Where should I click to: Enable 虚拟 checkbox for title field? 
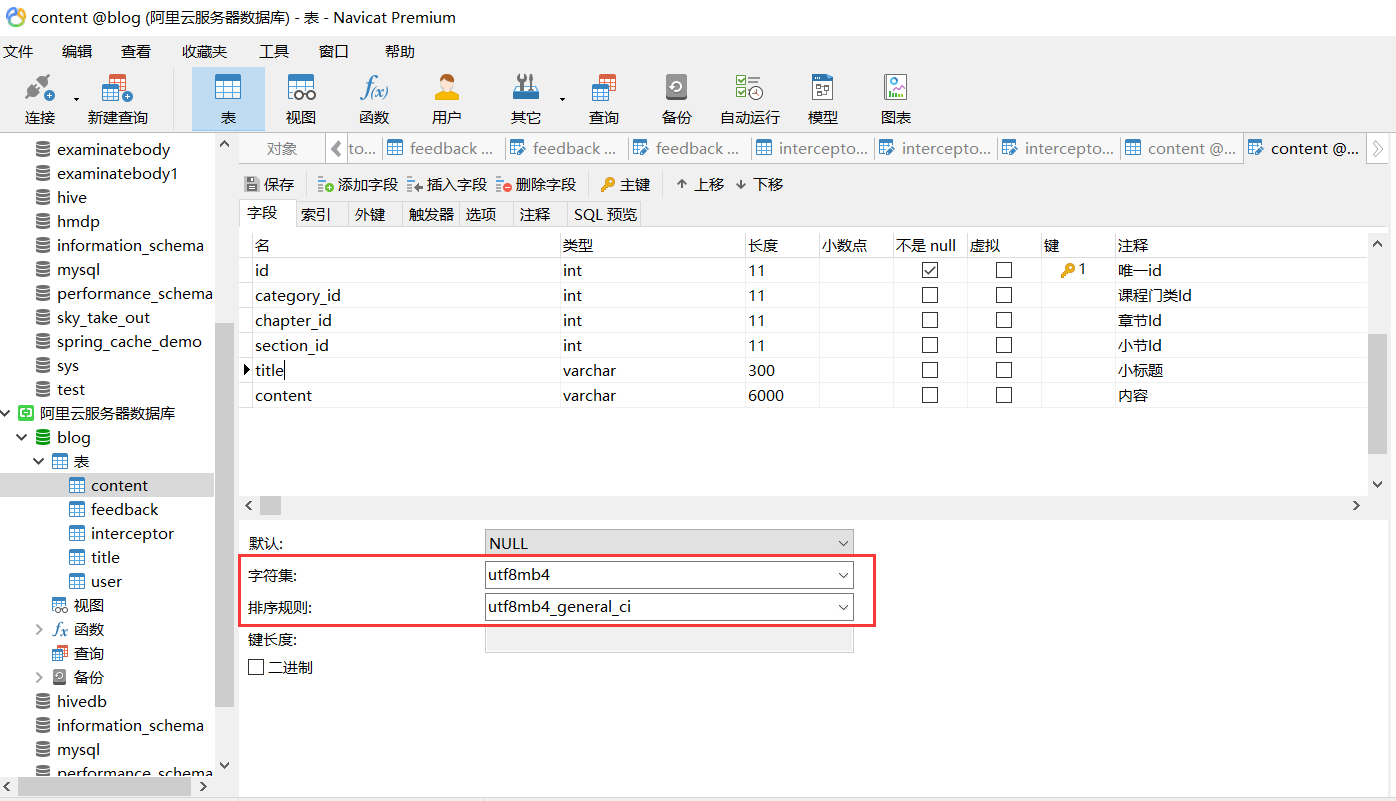point(1004,370)
